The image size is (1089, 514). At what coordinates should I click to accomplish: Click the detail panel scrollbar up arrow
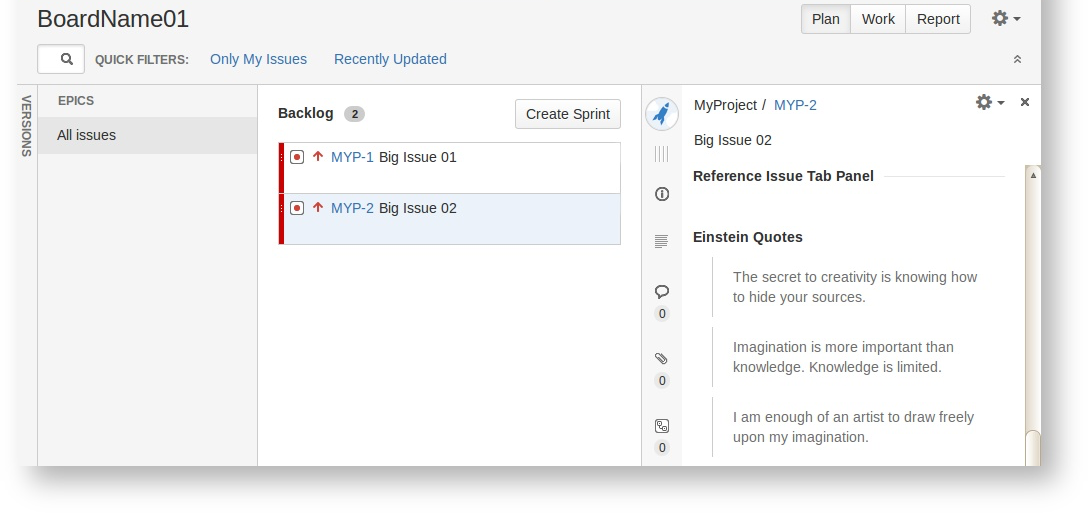tap(1033, 175)
